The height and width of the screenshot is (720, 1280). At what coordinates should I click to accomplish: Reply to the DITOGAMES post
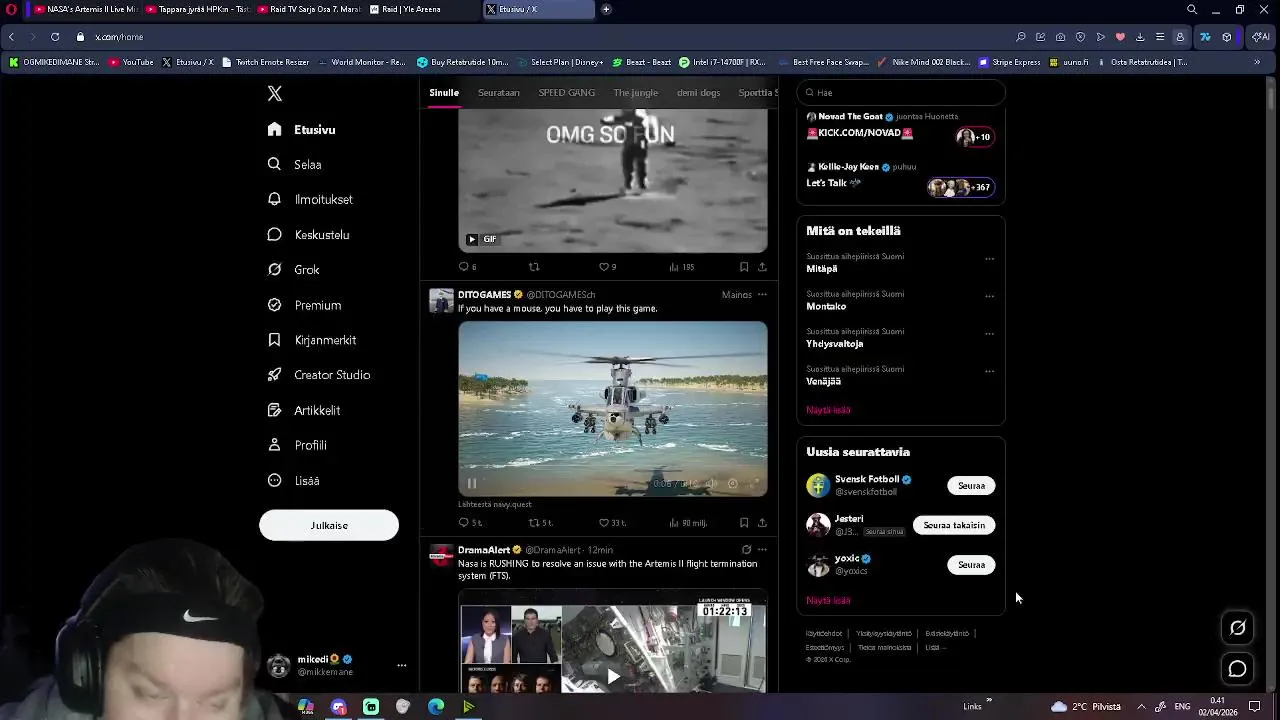[470, 523]
